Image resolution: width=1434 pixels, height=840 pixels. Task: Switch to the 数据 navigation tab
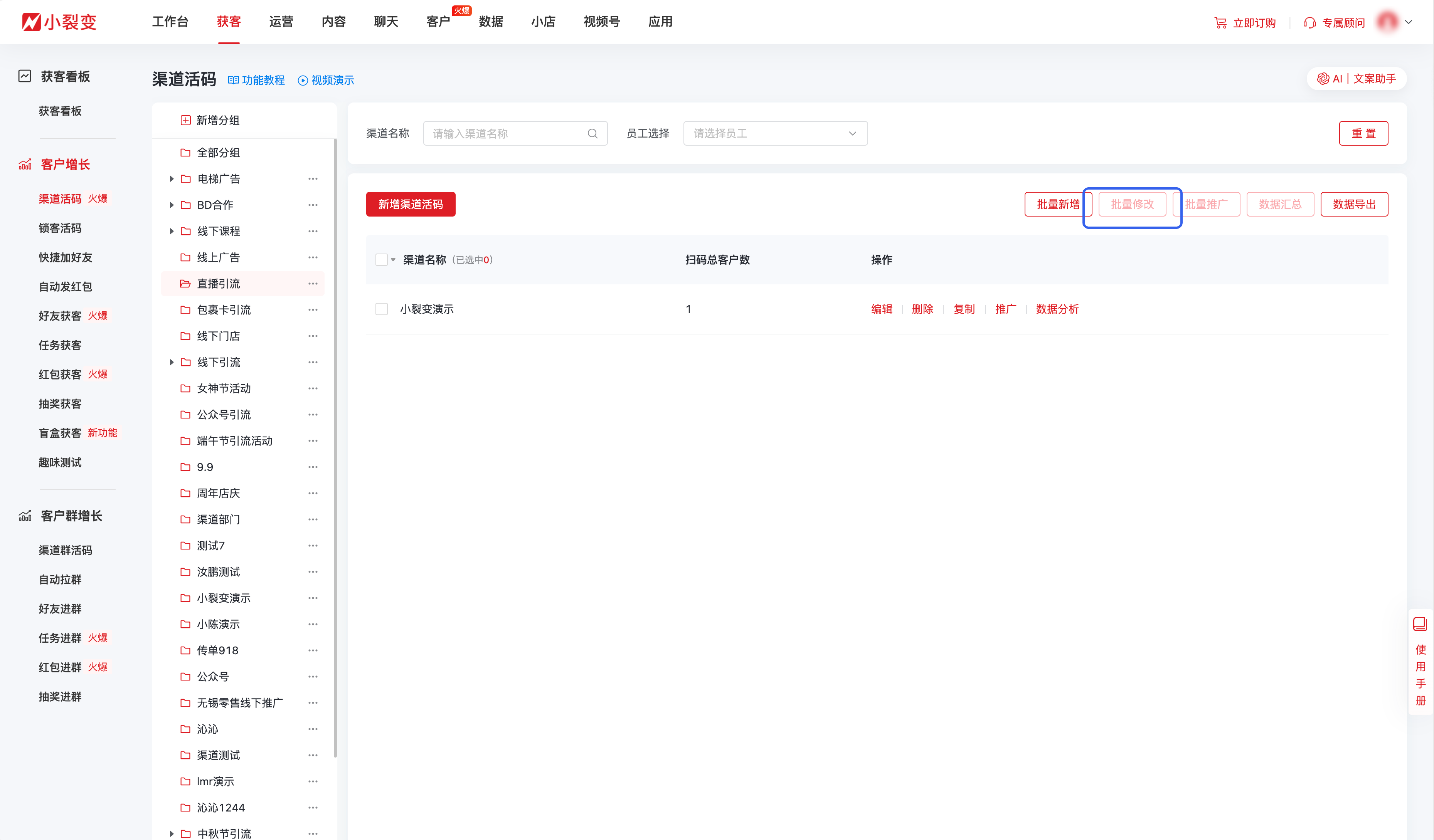[x=491, y=22]
